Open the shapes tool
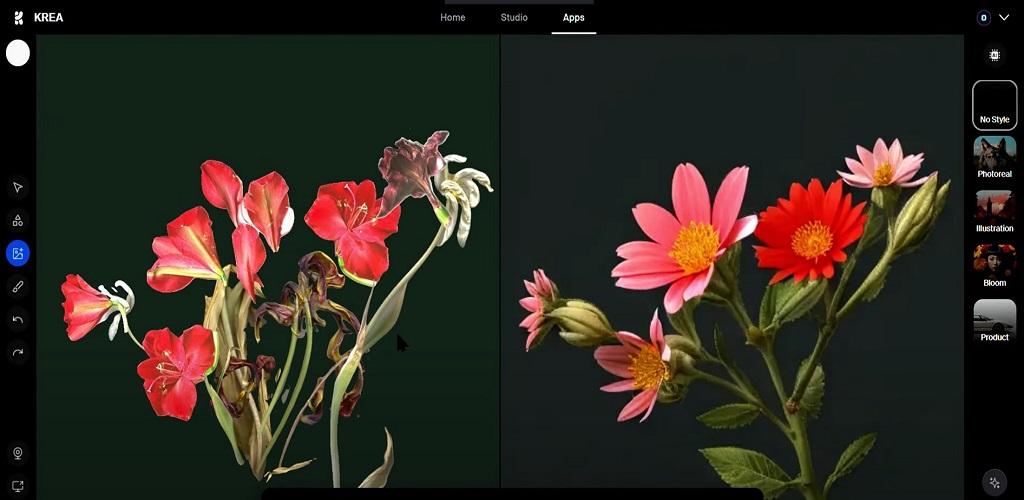This screenshot has height=500, width=1024. coord(18,220)
